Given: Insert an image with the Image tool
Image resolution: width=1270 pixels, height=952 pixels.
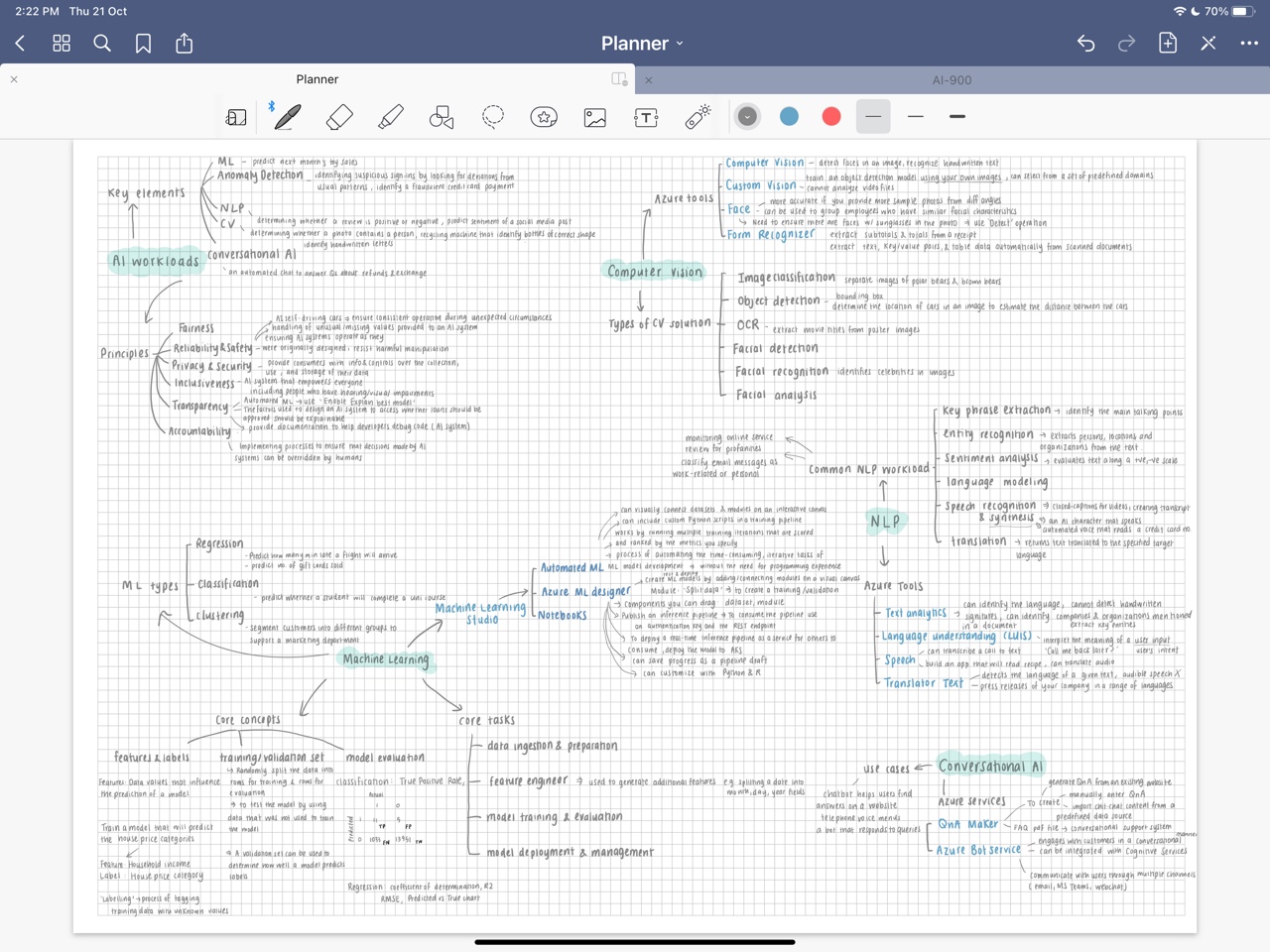Looking at the screenshot, I should 595,117.
